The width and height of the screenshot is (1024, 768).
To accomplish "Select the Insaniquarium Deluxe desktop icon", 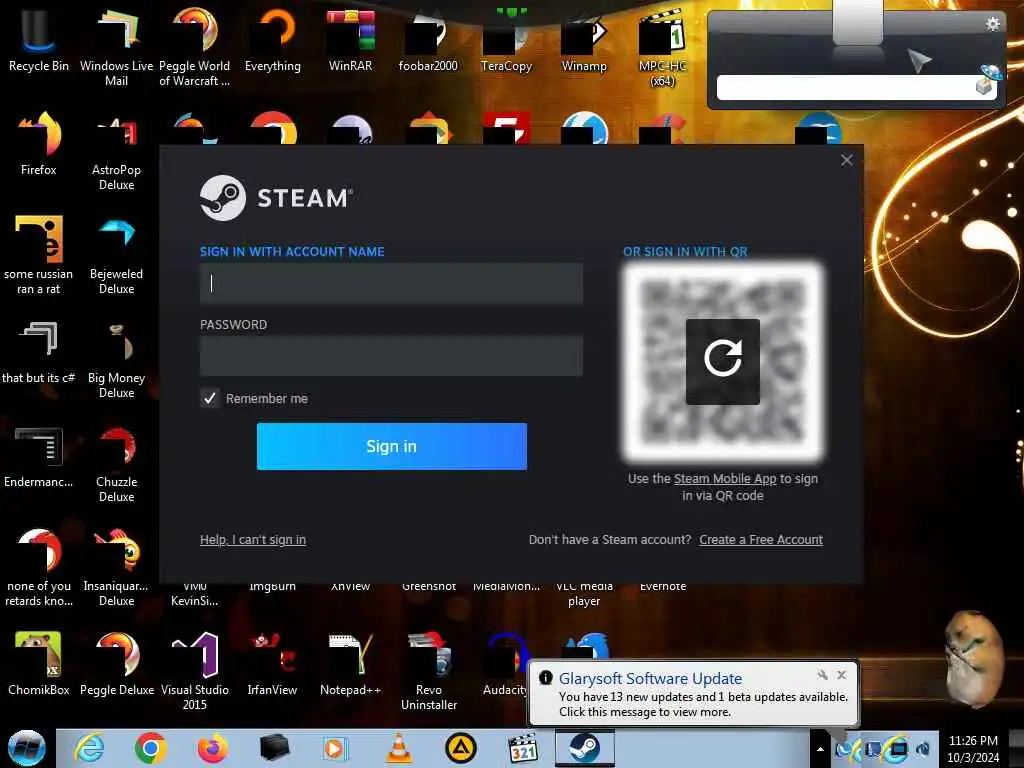I will (x=116, y=567).
